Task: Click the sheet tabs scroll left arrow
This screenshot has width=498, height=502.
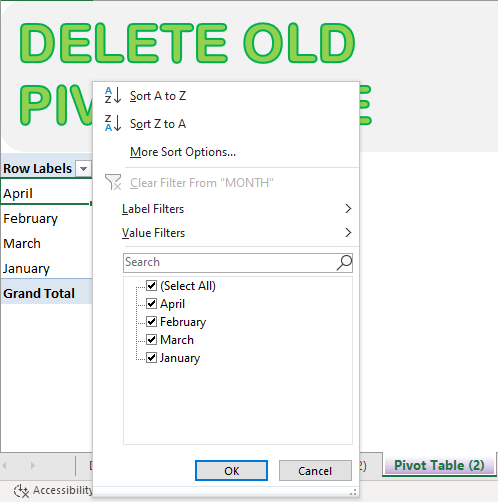Action: [4, 465]
